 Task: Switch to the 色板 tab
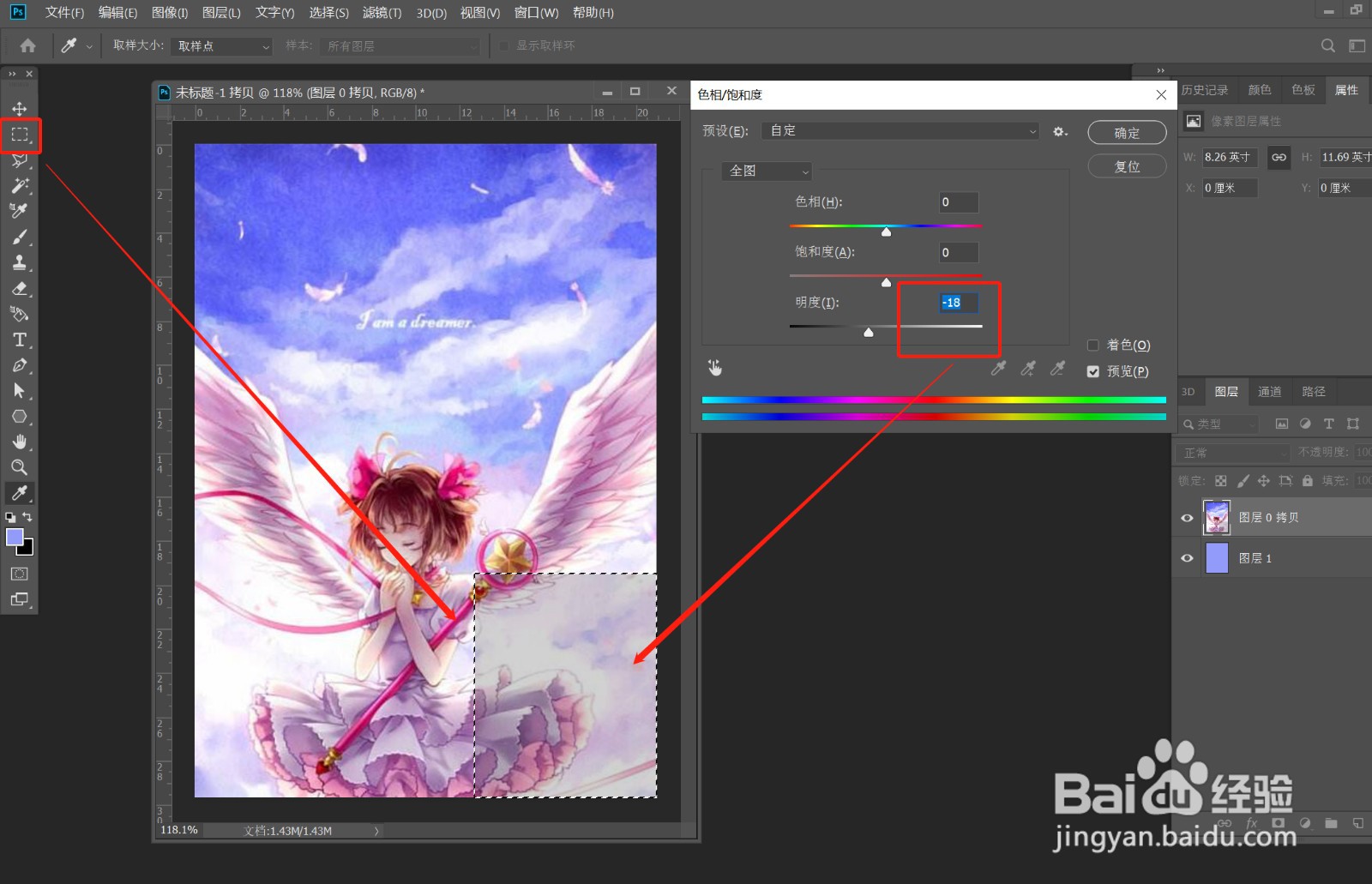1303,90
